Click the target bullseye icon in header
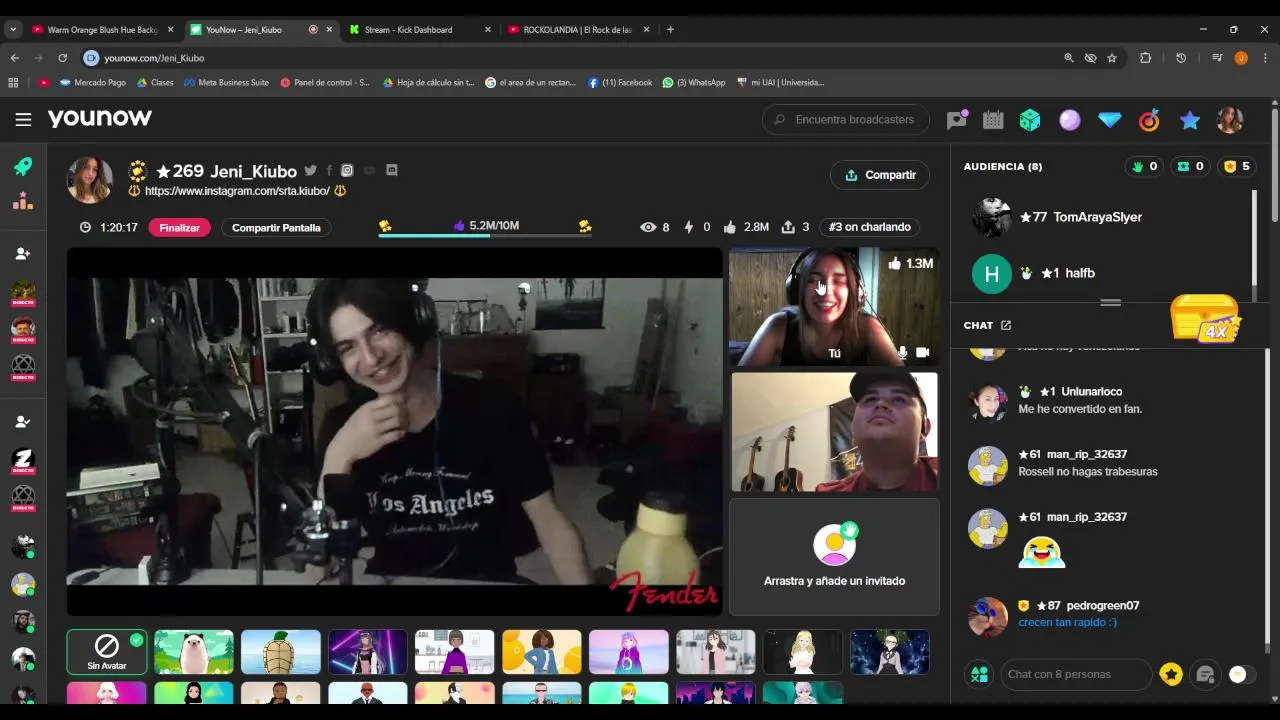 1149,120
